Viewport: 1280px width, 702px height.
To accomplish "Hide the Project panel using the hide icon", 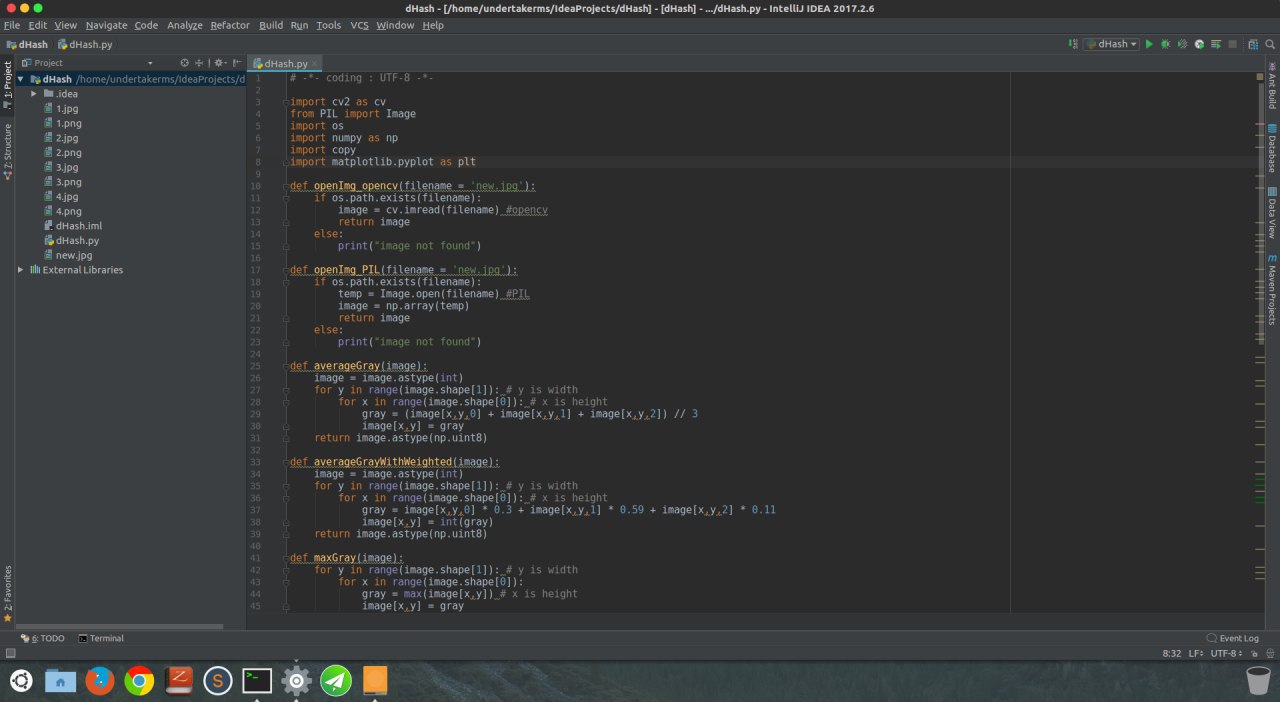I will (237, 63).
